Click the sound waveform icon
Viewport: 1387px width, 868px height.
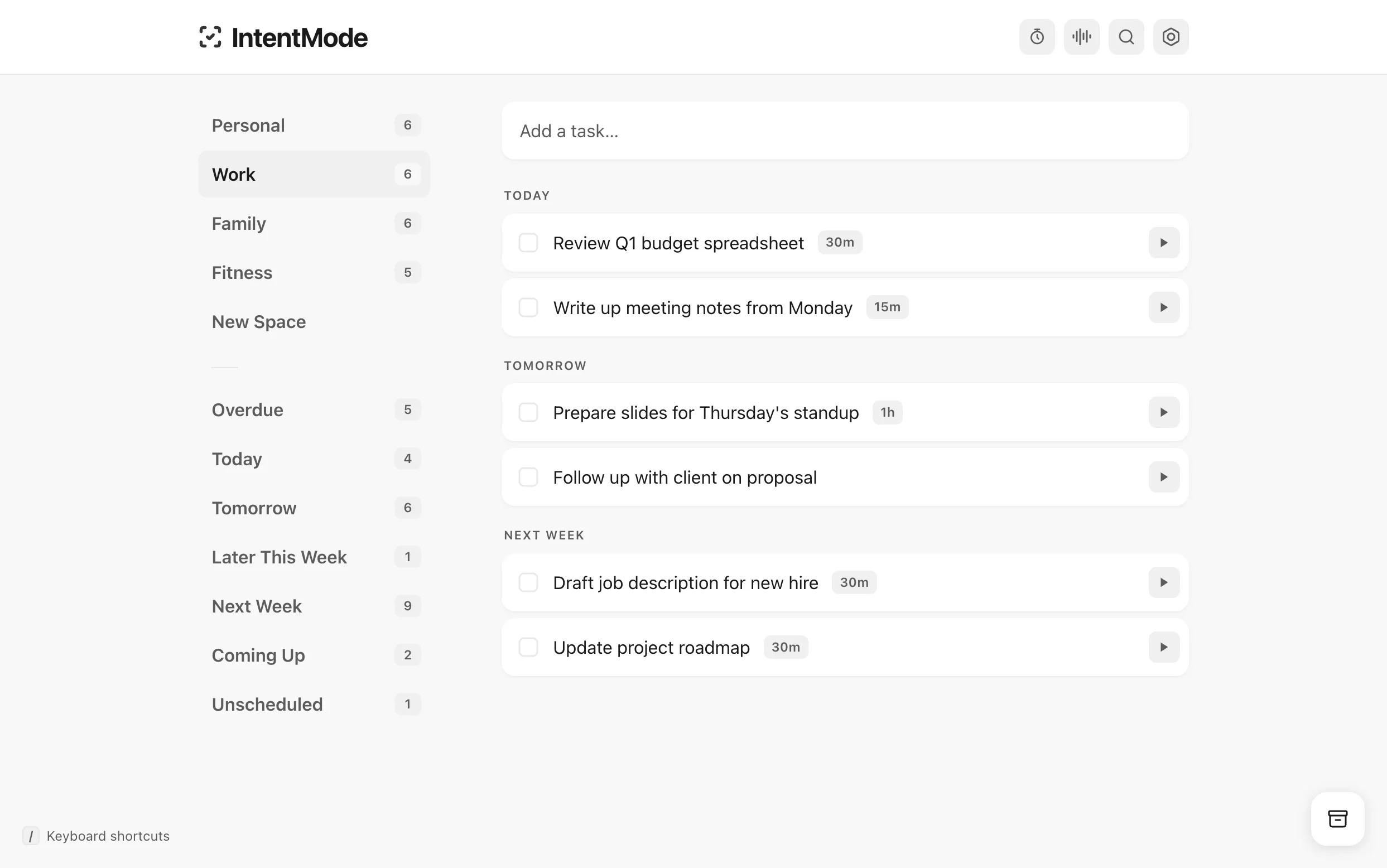[1081, 37]
